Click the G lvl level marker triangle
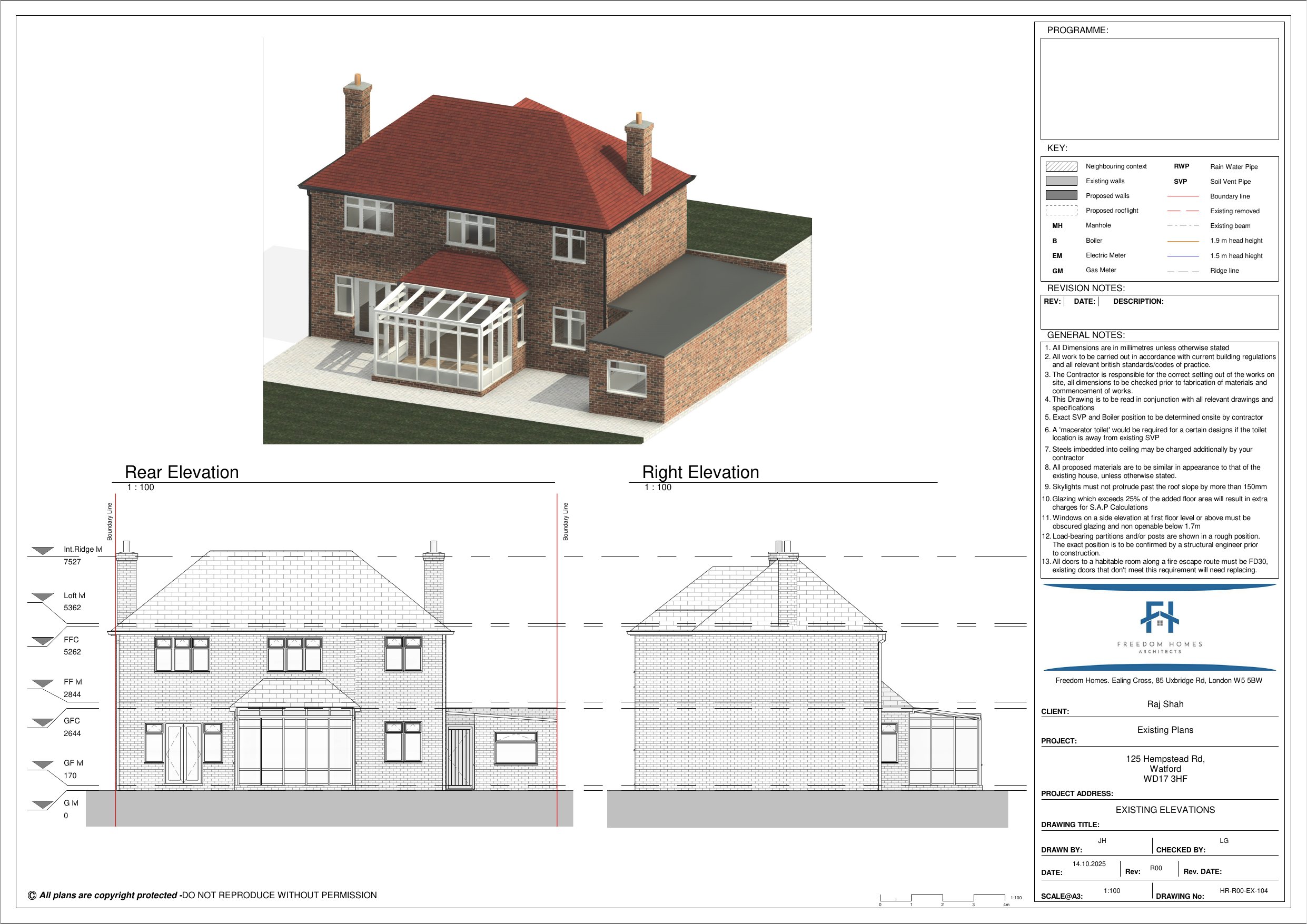Screen dimensions: 1307x924 (43, 804)
